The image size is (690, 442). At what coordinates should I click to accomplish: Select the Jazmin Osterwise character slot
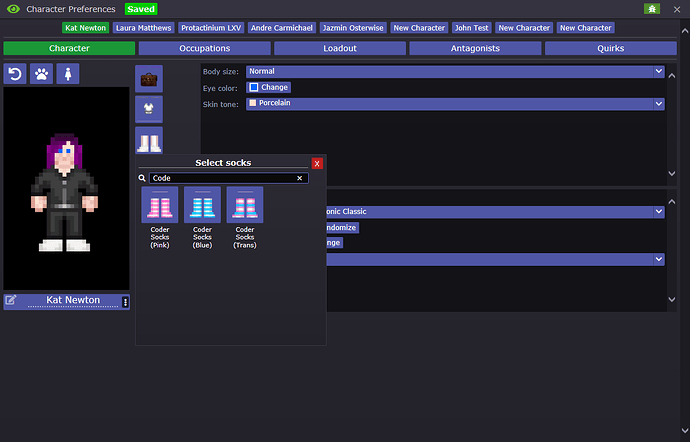pos(353,28)
